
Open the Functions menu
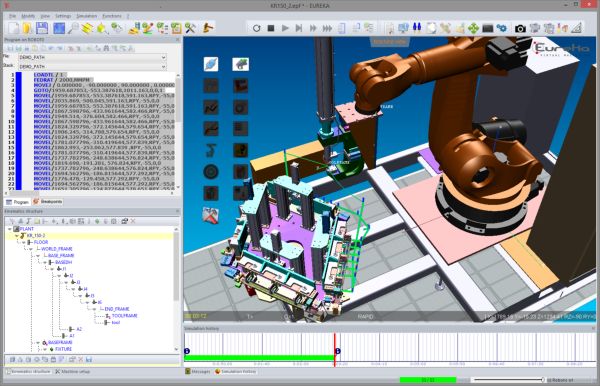(112, 16)
